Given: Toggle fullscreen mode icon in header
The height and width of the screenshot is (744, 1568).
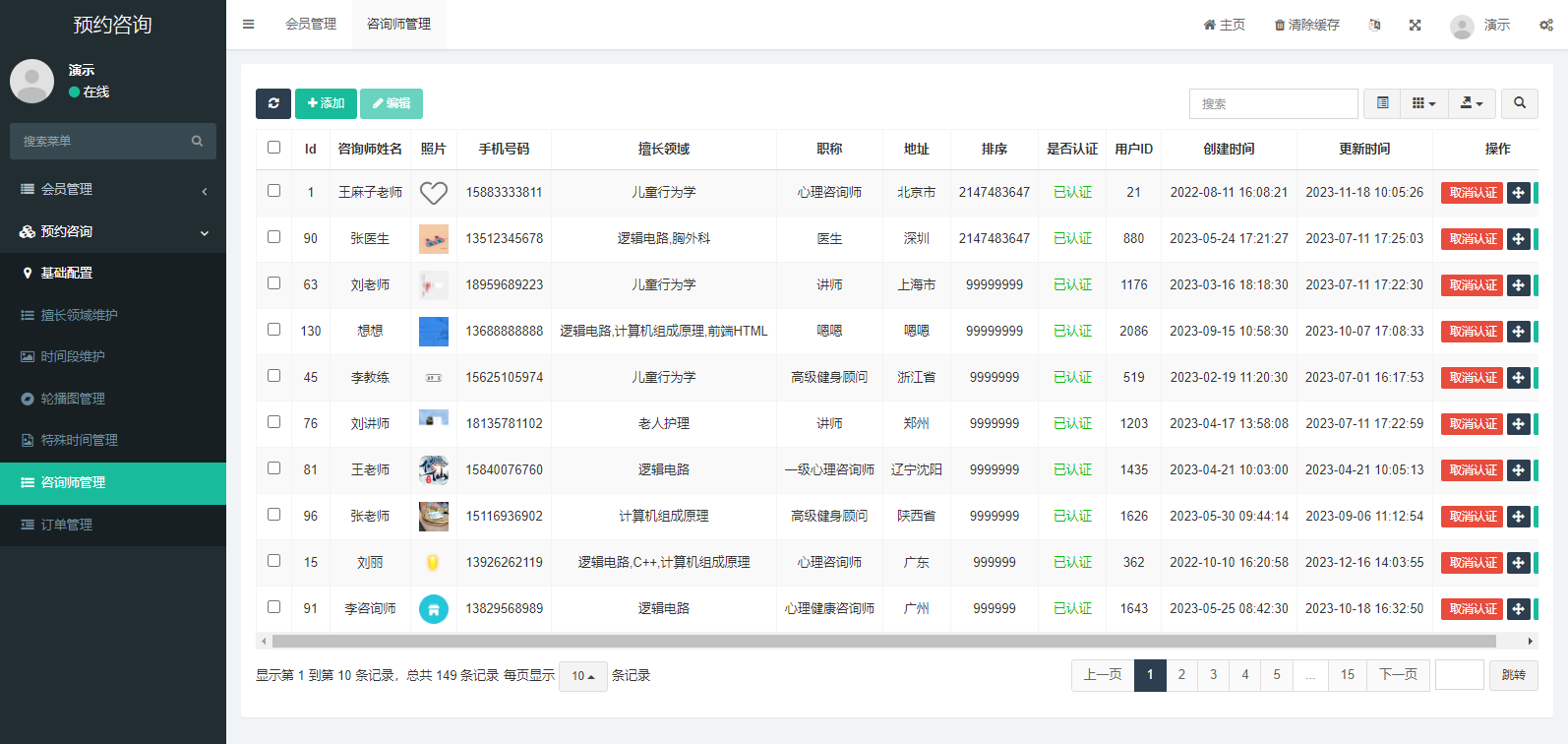Looking at the screenshot, I should point(1415,25).
